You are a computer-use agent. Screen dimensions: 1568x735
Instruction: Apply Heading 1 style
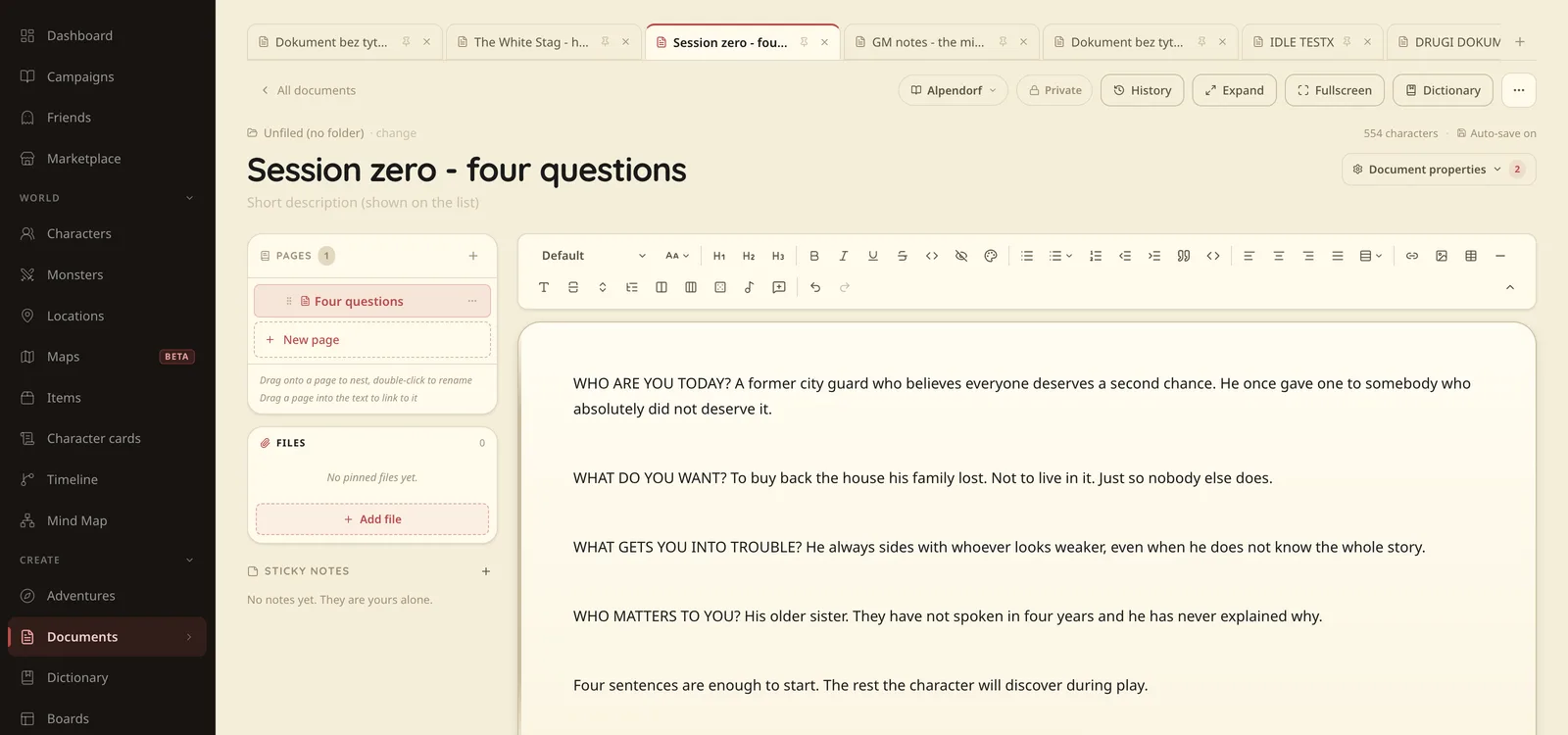click(x=719, y=256)
